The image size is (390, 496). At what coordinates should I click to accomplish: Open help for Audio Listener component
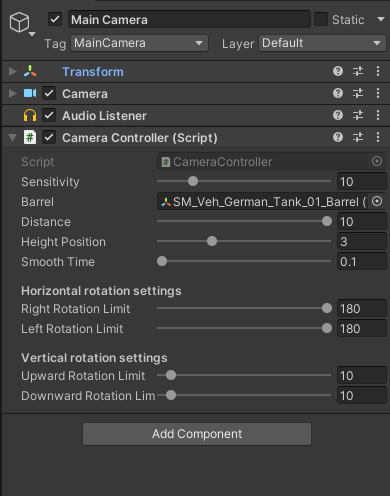338,115
